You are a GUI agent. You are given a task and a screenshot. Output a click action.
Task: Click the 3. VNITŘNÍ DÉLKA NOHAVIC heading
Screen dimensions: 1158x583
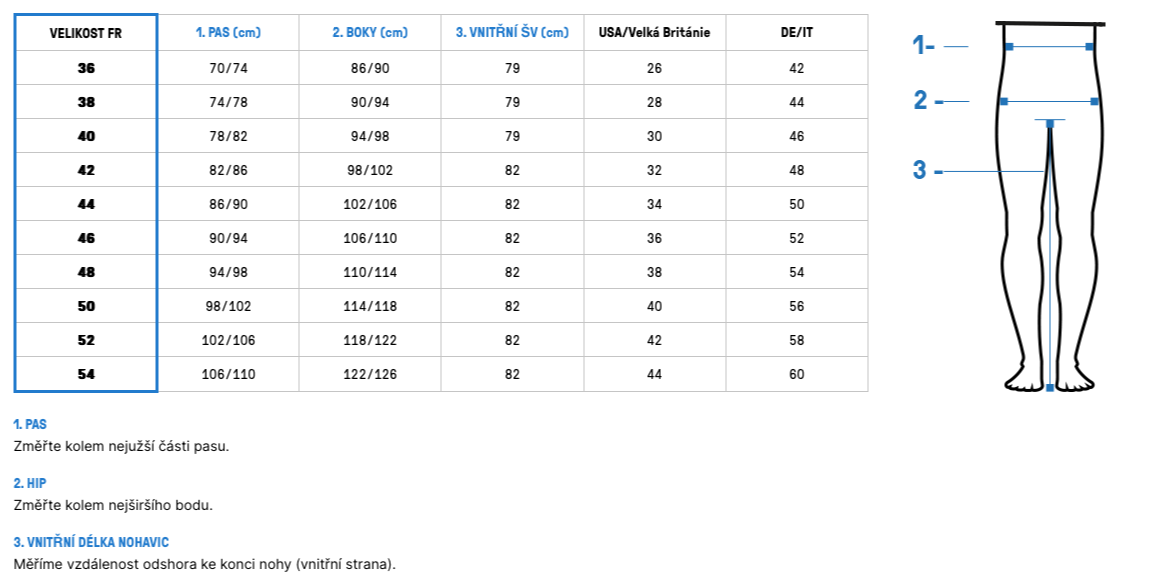[x=91, y=542]
